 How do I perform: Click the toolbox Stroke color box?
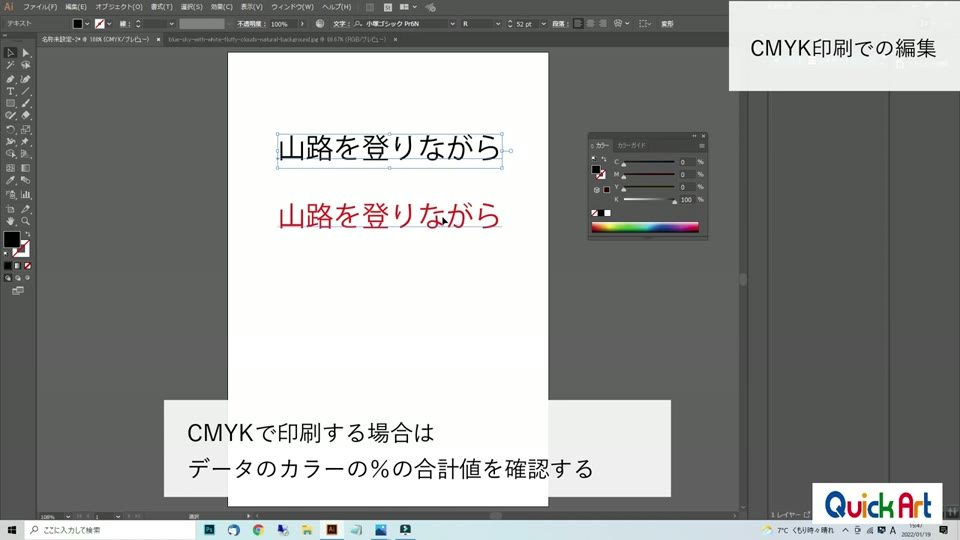21,249
